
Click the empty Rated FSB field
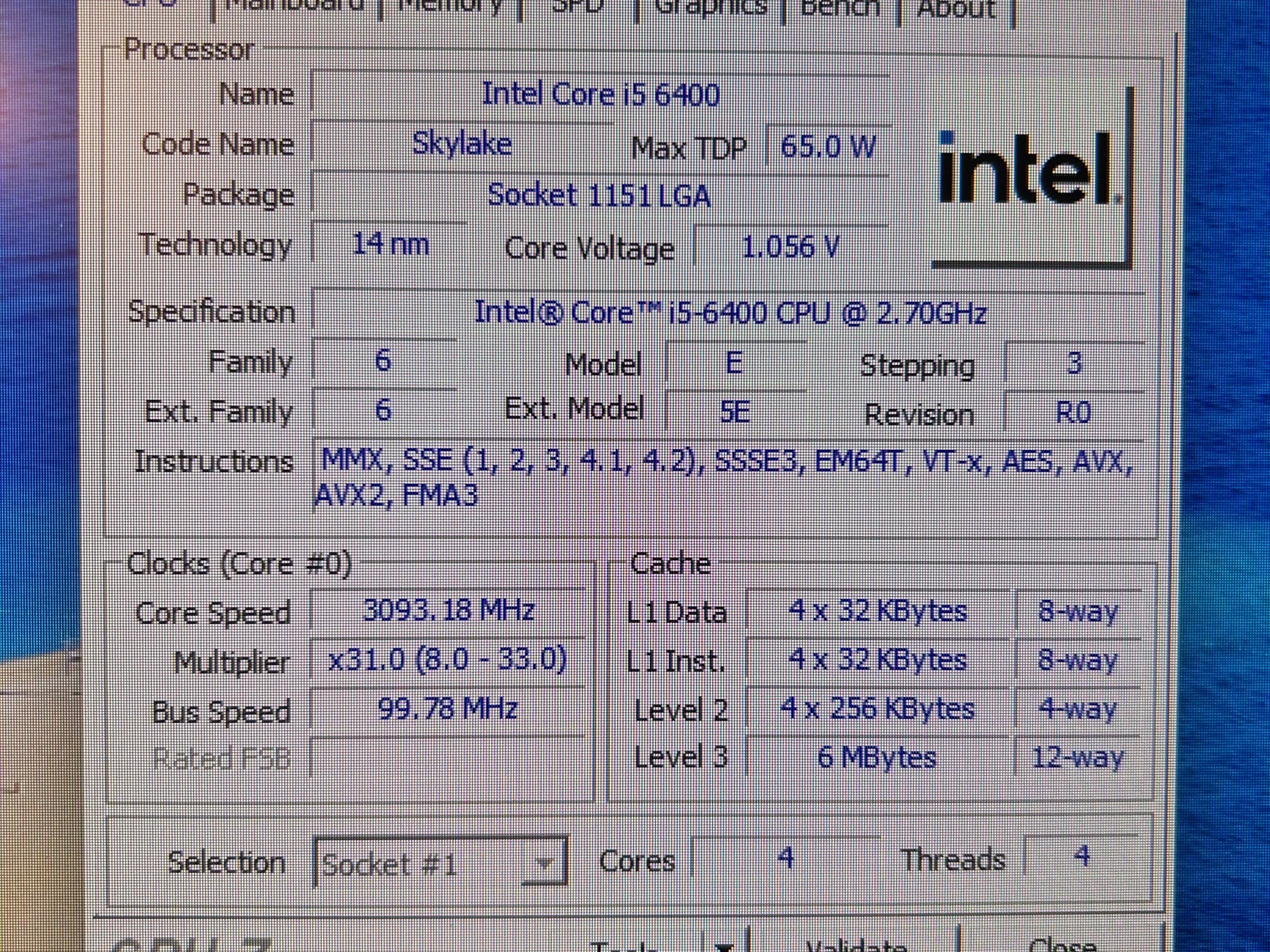coord(448,757)
